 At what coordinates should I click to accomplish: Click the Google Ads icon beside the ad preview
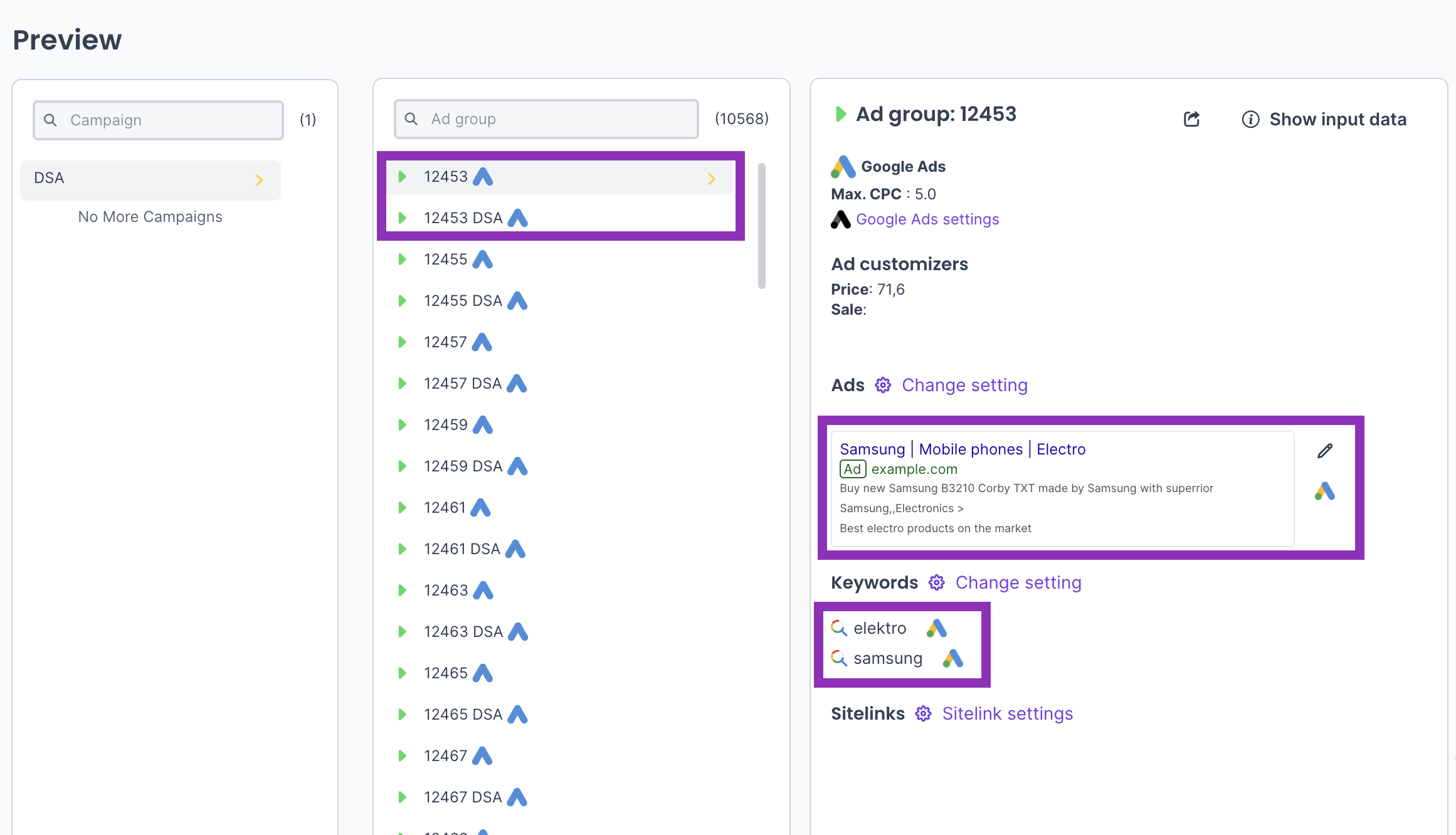(1325, 491)
